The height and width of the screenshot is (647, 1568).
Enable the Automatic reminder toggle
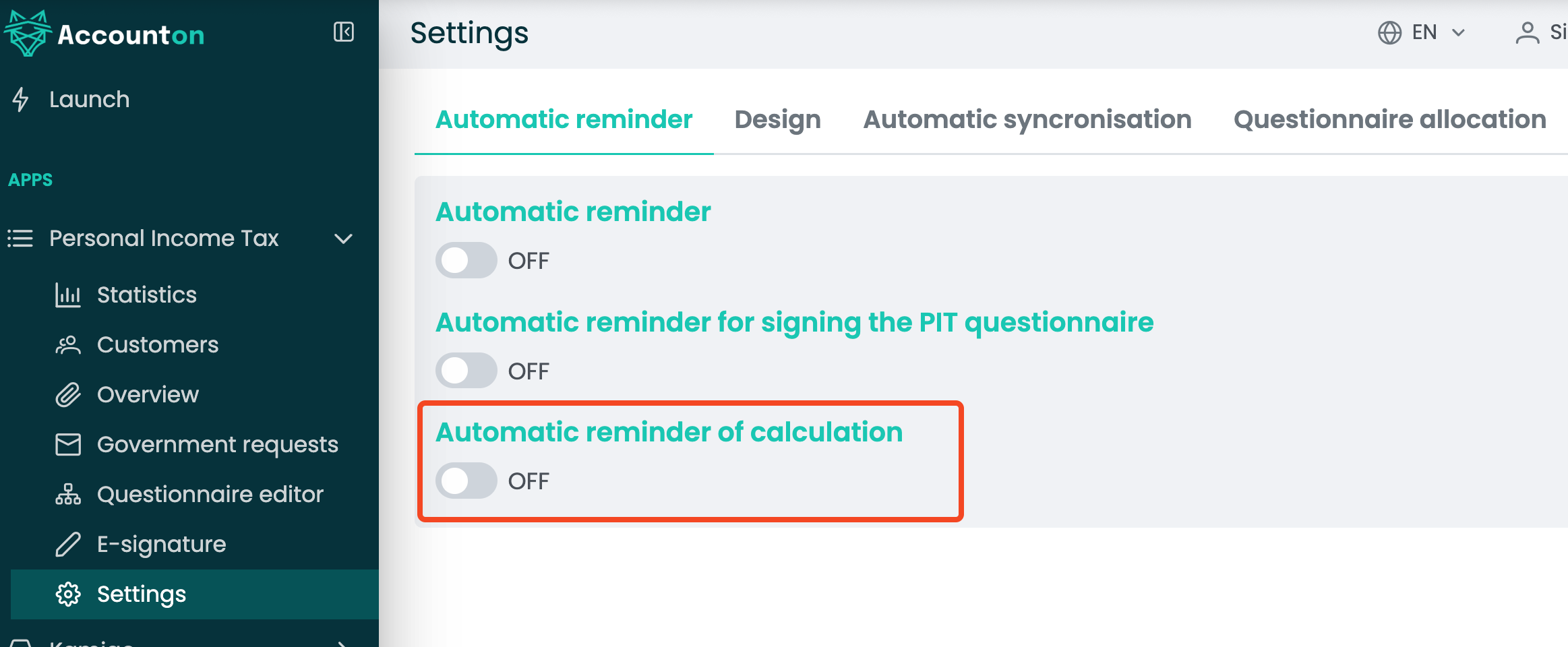(x=466, y=261)
